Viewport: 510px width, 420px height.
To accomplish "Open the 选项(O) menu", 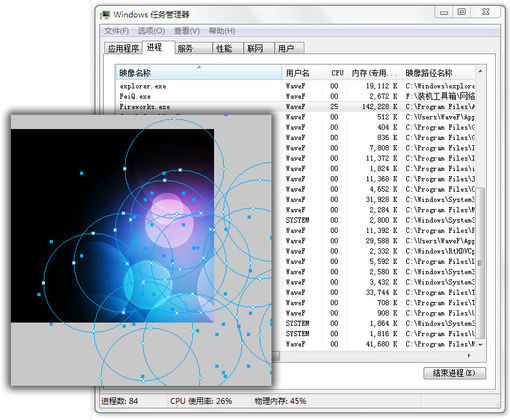I will [151, 31].
